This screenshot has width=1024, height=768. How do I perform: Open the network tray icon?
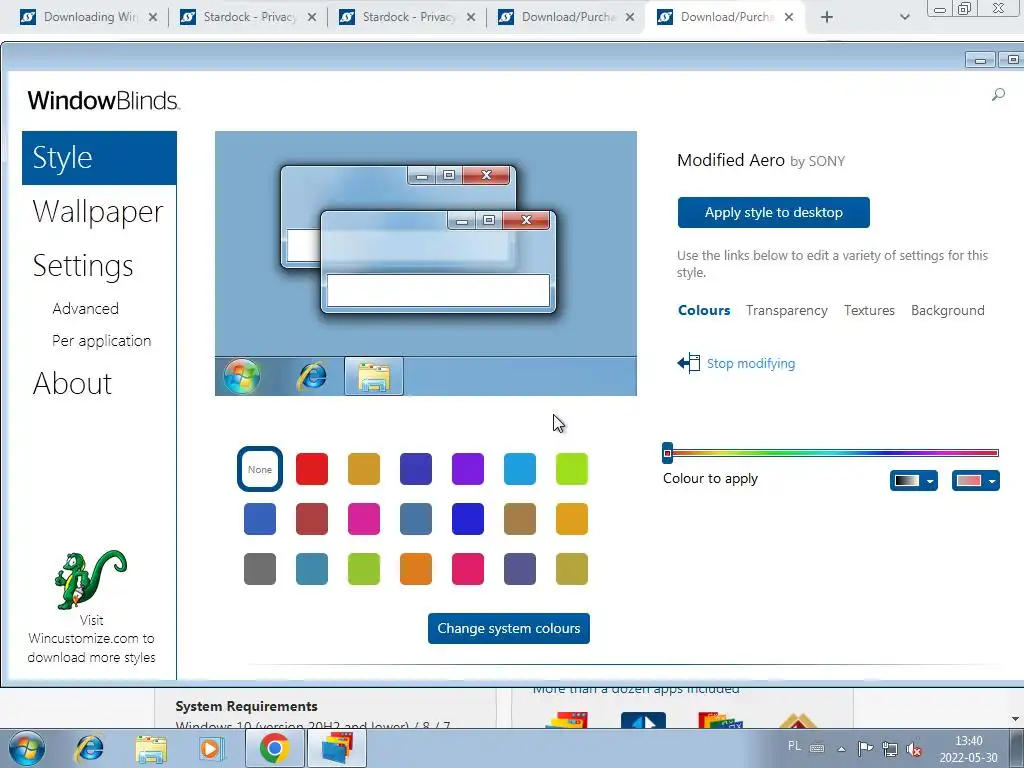pyautogui.click(x=889, y=748)
